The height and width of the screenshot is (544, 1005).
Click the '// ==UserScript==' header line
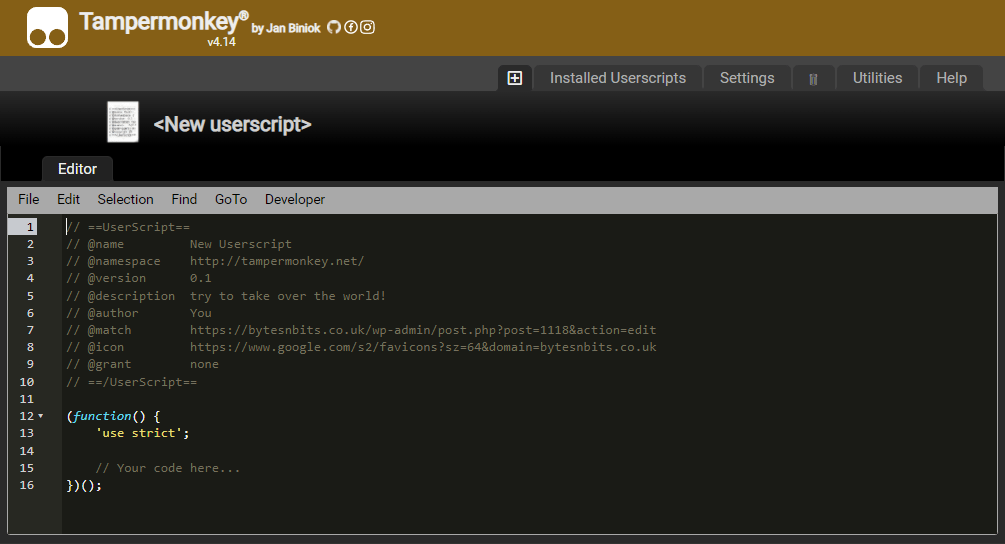[128, 227]
